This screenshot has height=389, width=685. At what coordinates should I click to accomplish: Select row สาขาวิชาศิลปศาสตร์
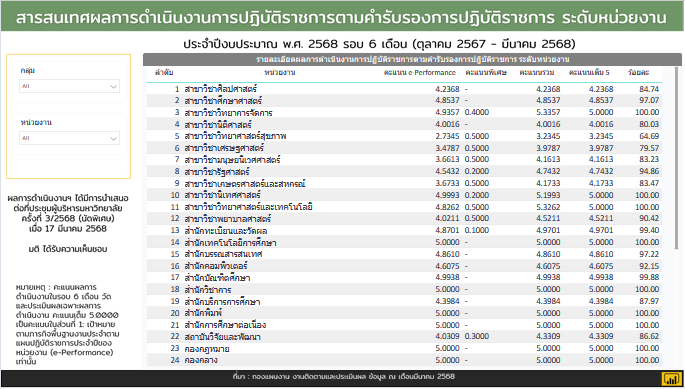coord(404,89)
